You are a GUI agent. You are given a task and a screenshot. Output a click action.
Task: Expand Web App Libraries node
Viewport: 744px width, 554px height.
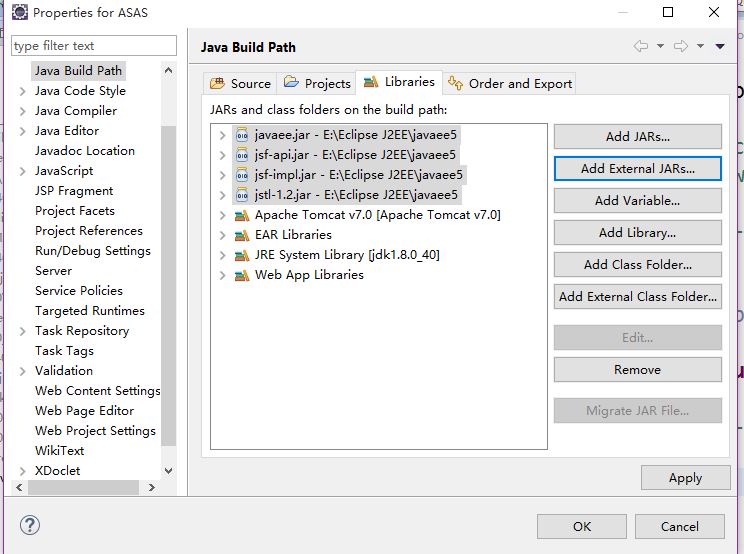click(222, 275)
